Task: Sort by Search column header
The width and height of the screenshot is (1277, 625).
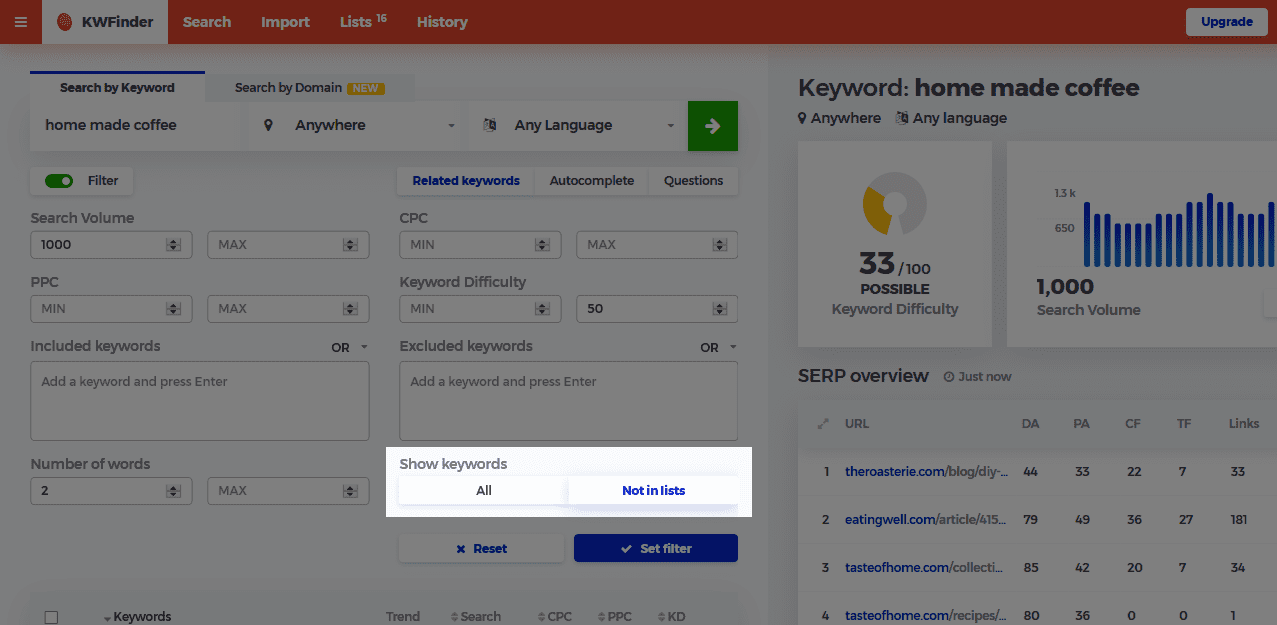Action: [x=476, y=617]
